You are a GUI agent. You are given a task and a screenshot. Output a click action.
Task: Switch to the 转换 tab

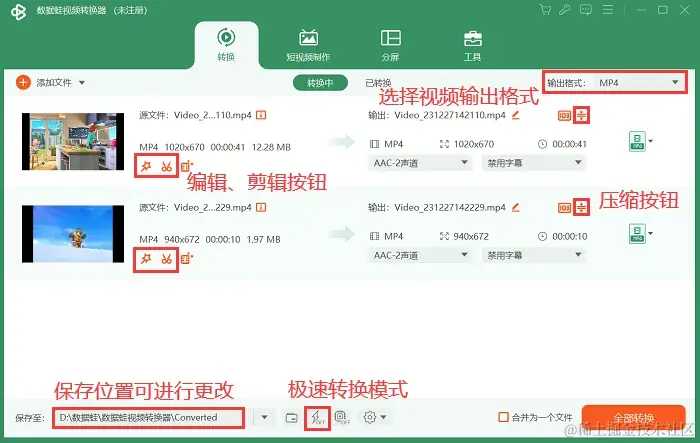[x=226, y=45]
